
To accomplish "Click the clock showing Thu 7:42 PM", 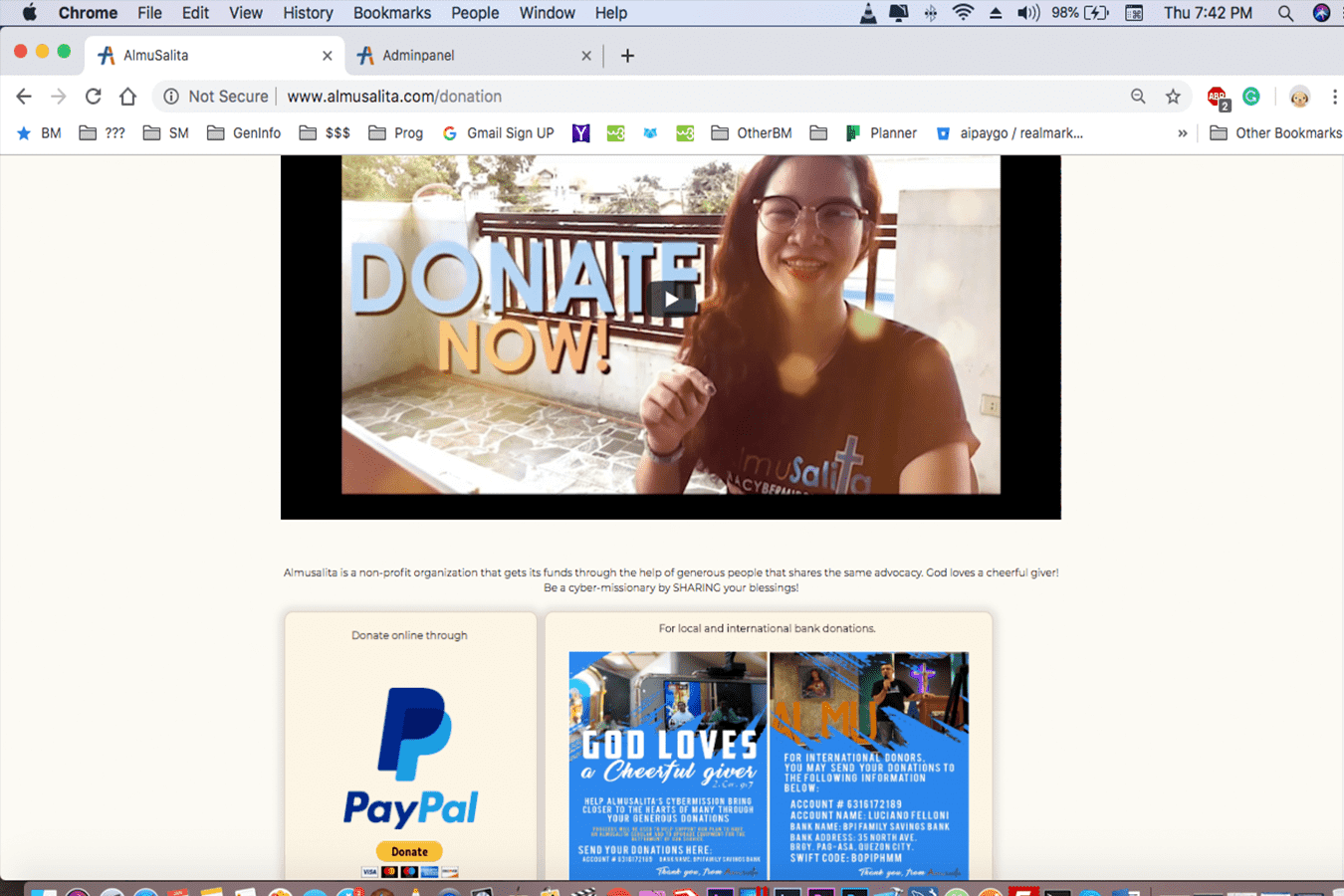I will point(1208,13).
